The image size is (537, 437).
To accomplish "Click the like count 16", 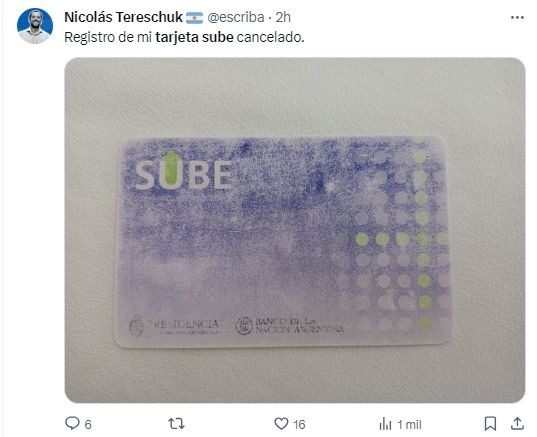I will click(299, 425).
